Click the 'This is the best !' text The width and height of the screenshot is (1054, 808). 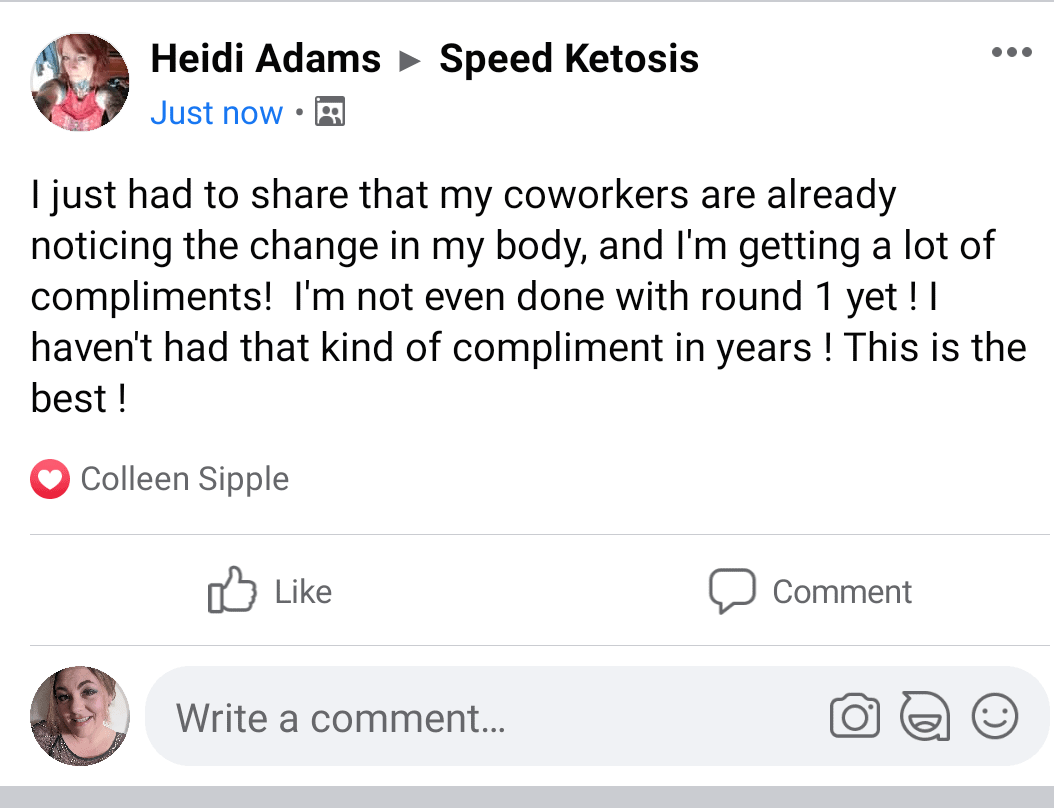(x=528, y=373)
